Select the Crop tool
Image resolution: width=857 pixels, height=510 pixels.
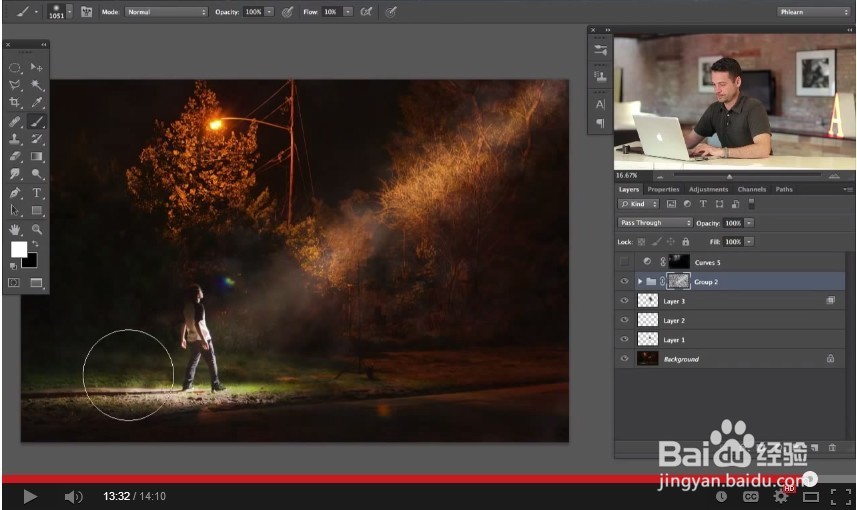click(x=15, y=102)
